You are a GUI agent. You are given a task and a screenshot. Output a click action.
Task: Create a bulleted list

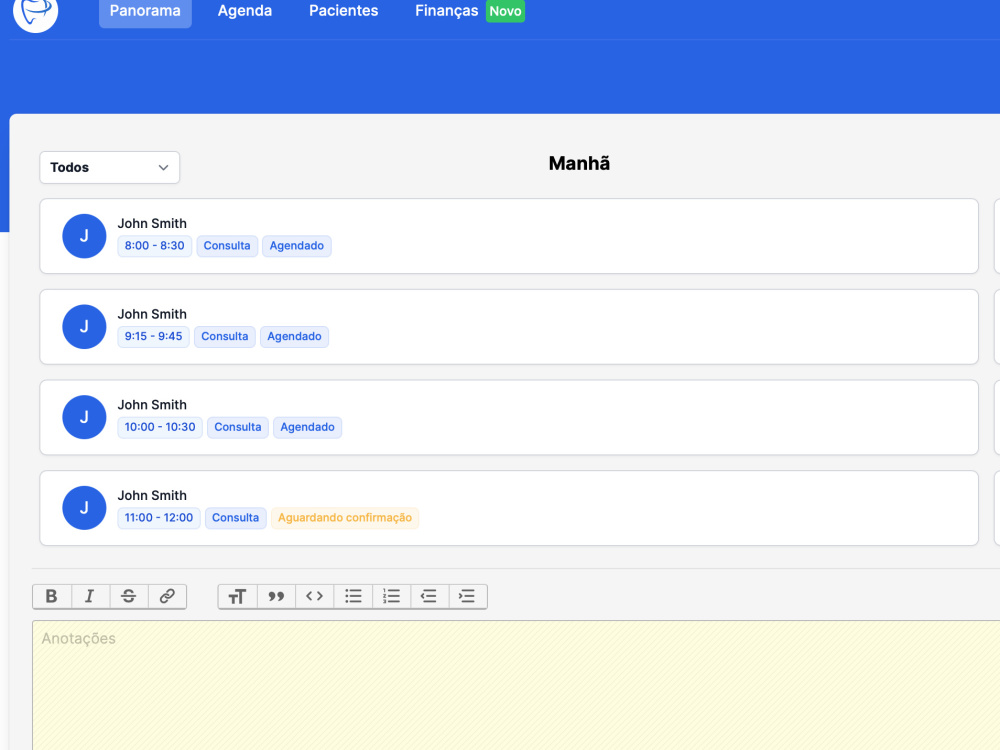tap(353, 596)
